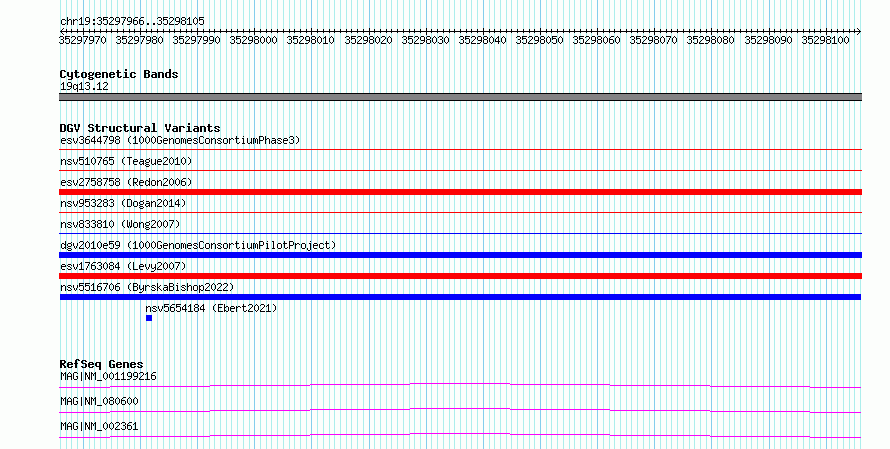Open the nsv5654184 (Ebert2021) label
This screenshot has width=890, height=449.
click(x=211, y=308)
